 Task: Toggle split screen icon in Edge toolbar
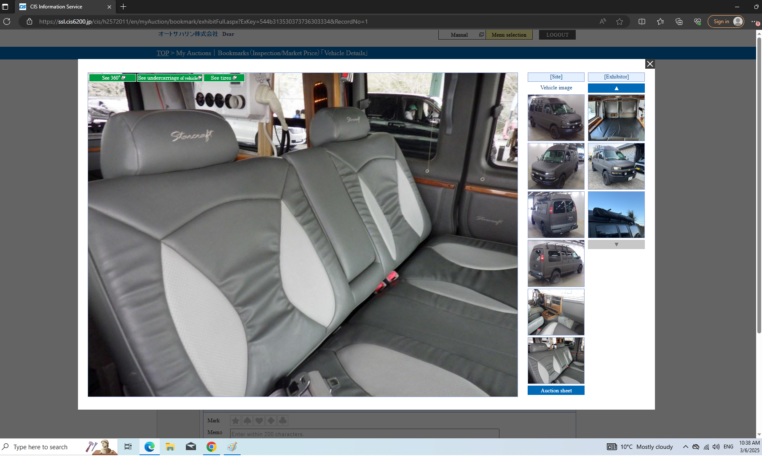(x=641, y=21)
